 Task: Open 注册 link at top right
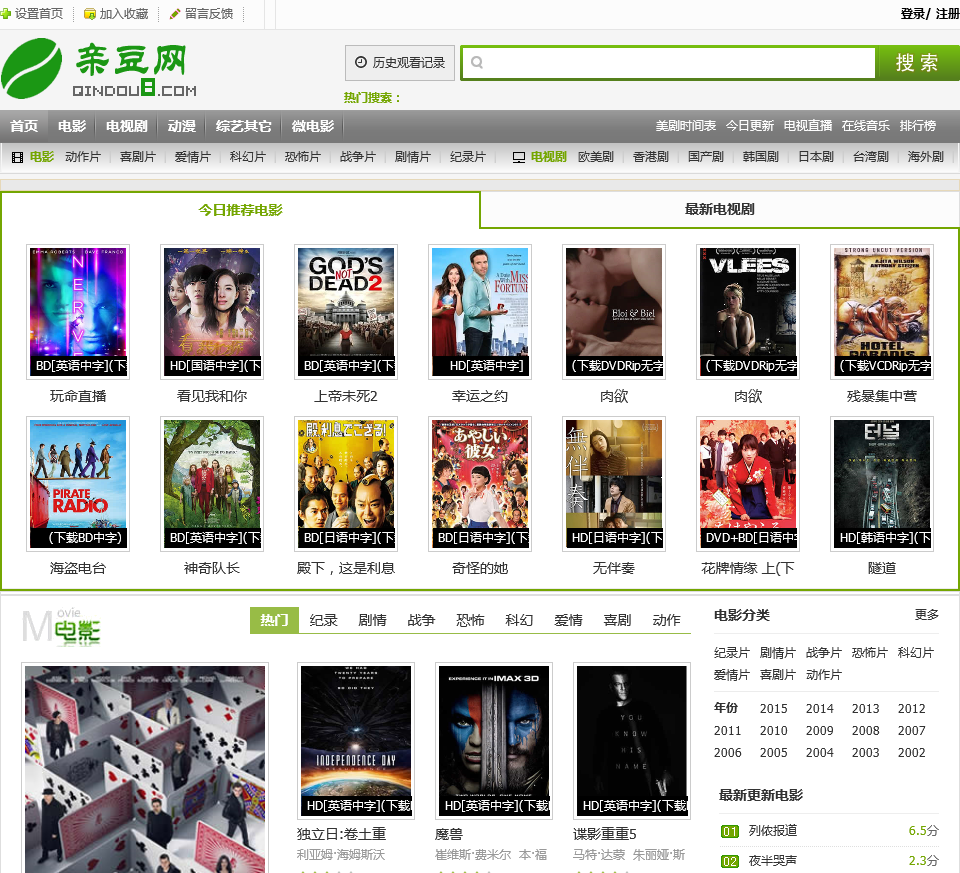947,13
